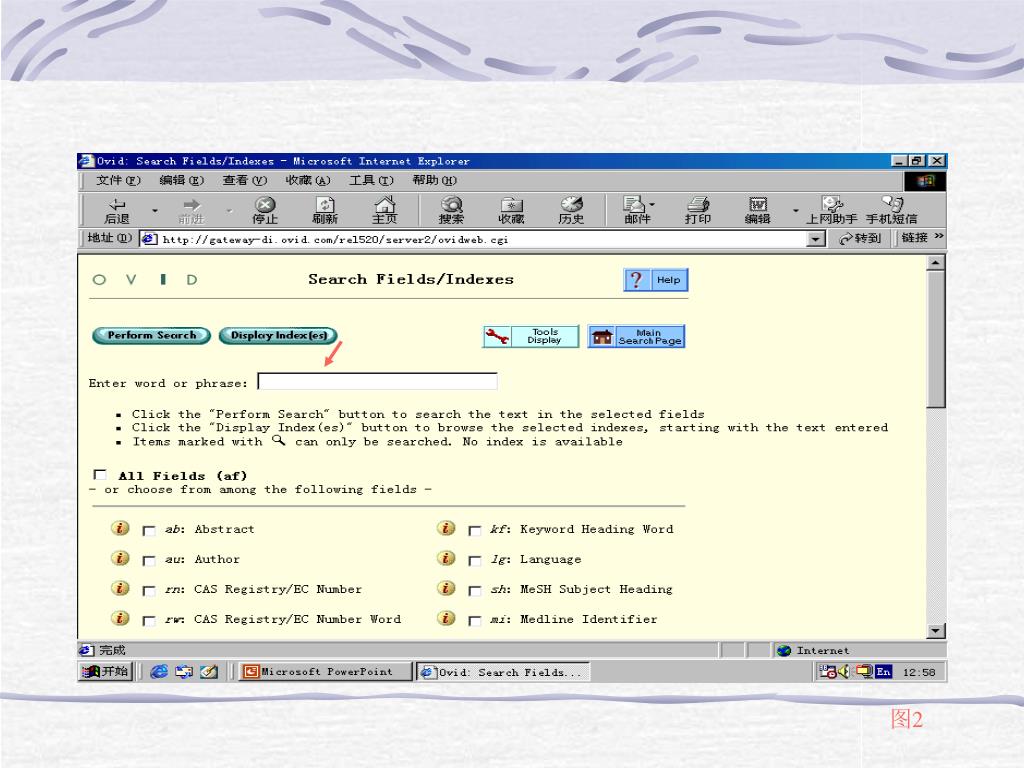The height and width of the screenshot is (768, 1024).
Task: Expand the 链接 links bar chevron
Action: [x=938, y=236]
